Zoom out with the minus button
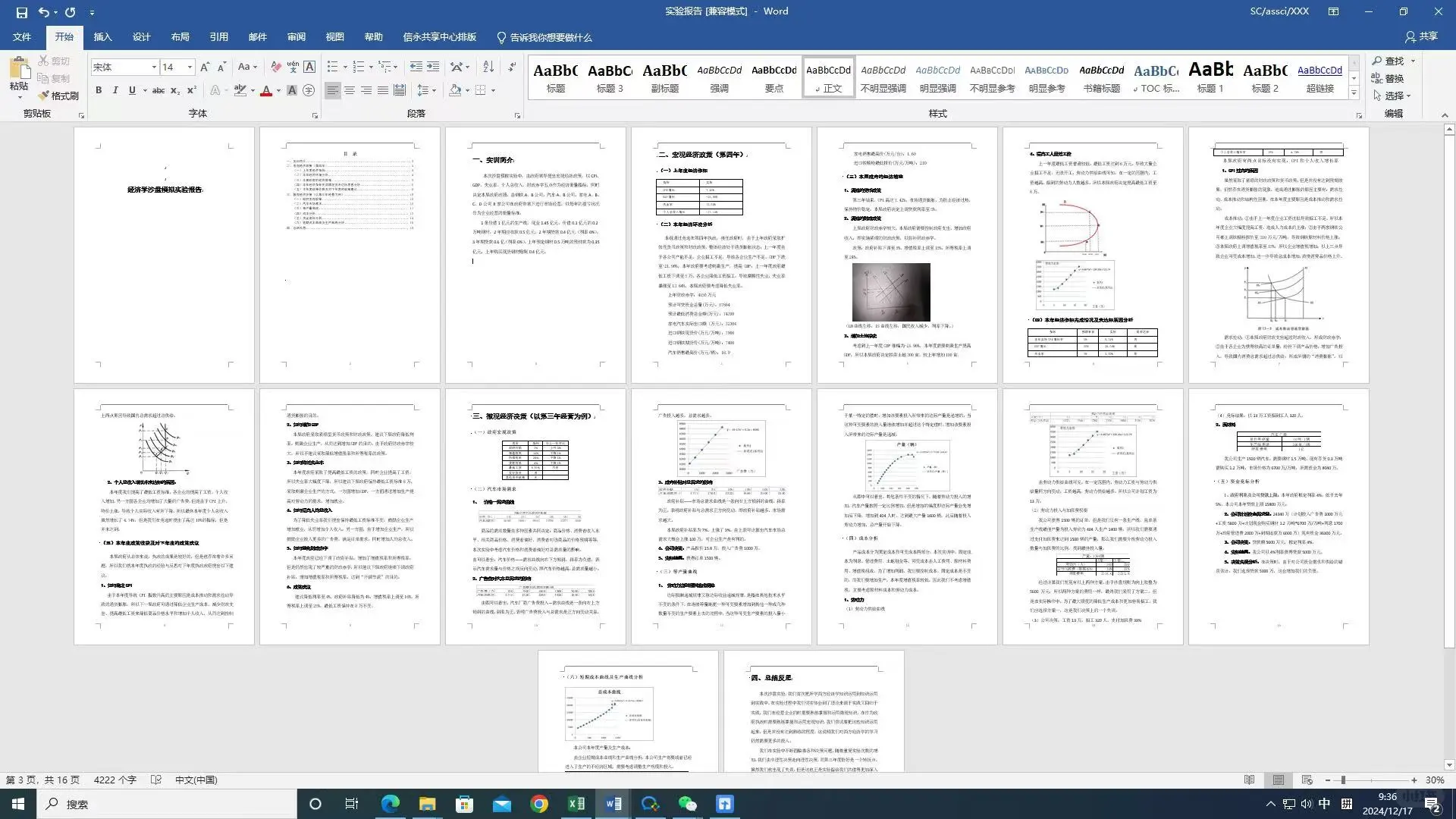The height and width of the screenshot is (819, 1456). click(1328, 780)
